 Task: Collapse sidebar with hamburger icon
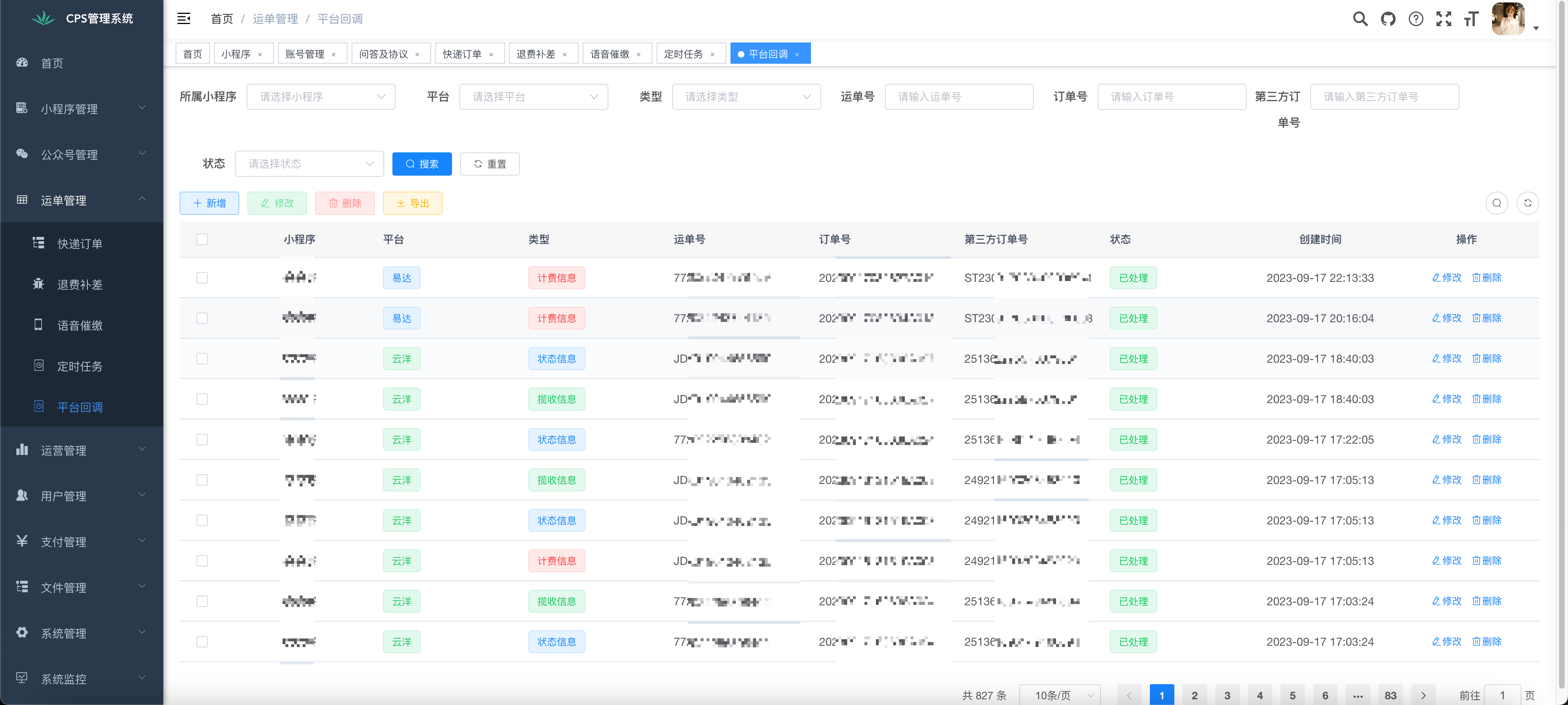coord(183,19)
